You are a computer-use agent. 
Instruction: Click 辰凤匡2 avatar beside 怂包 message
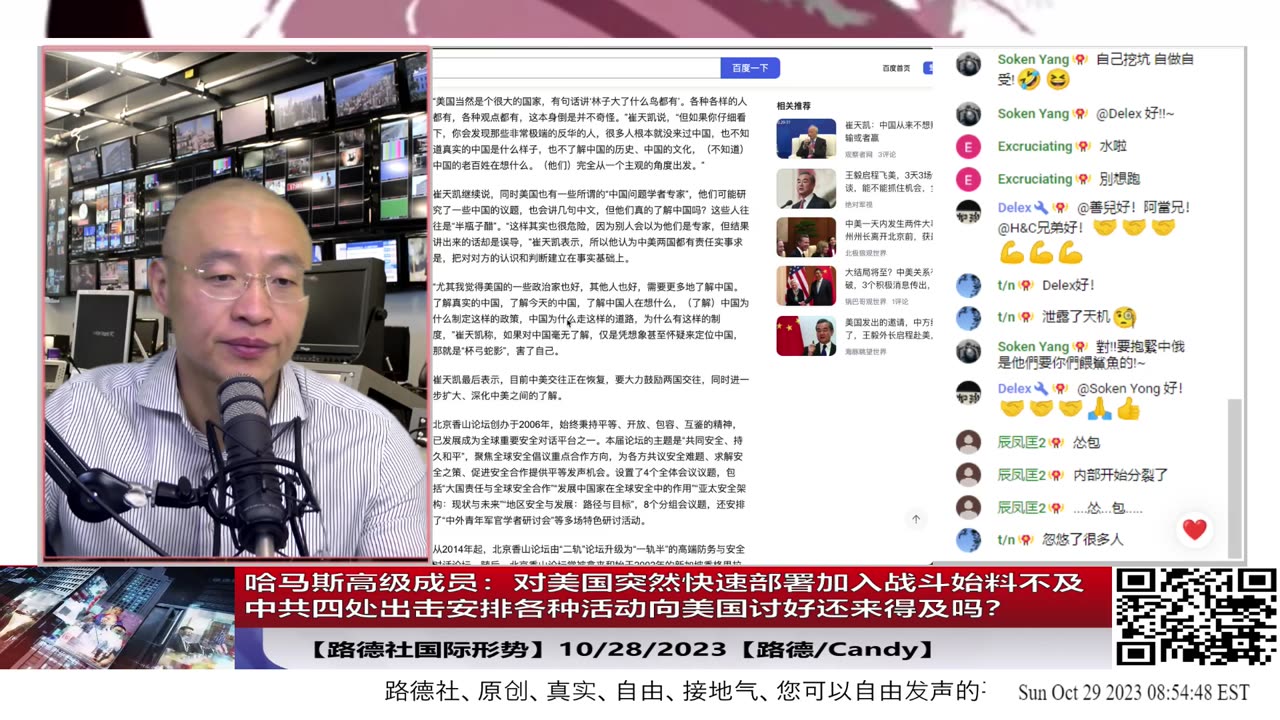point(968,442)
